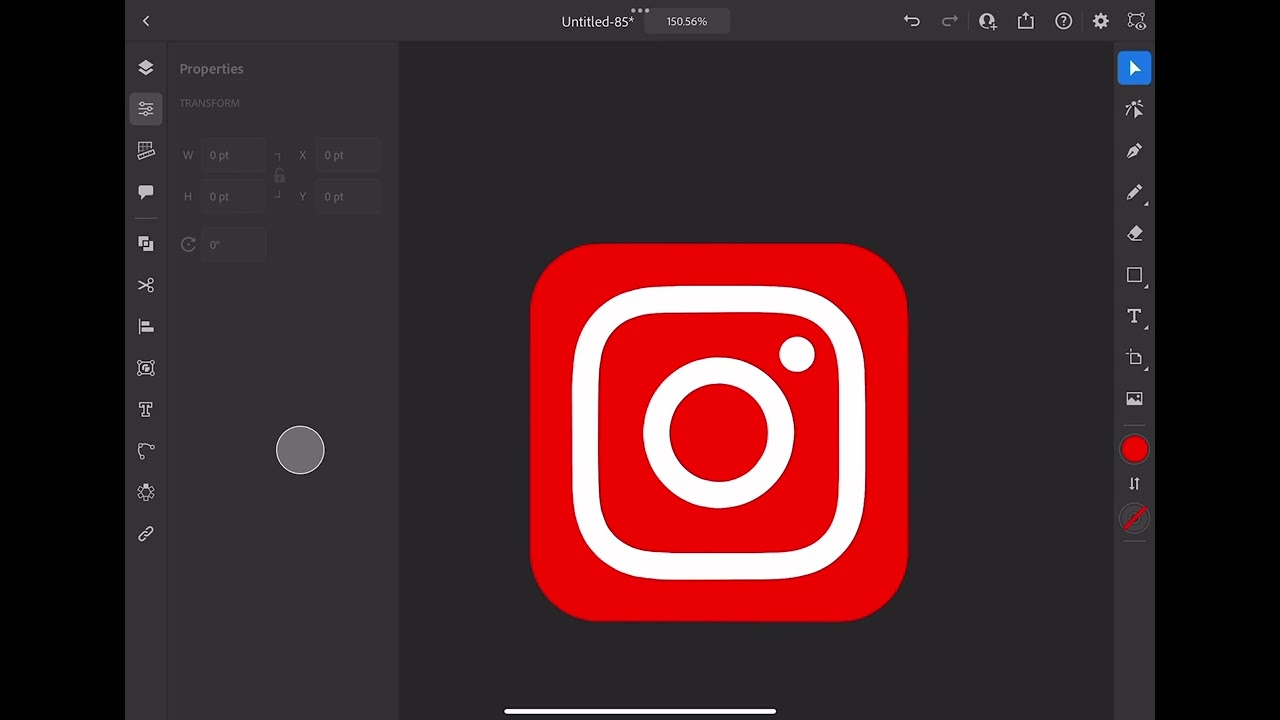Select the Selection arrow tool
The height and width of the screenshot is (720, 1280).
(1134, 68)
